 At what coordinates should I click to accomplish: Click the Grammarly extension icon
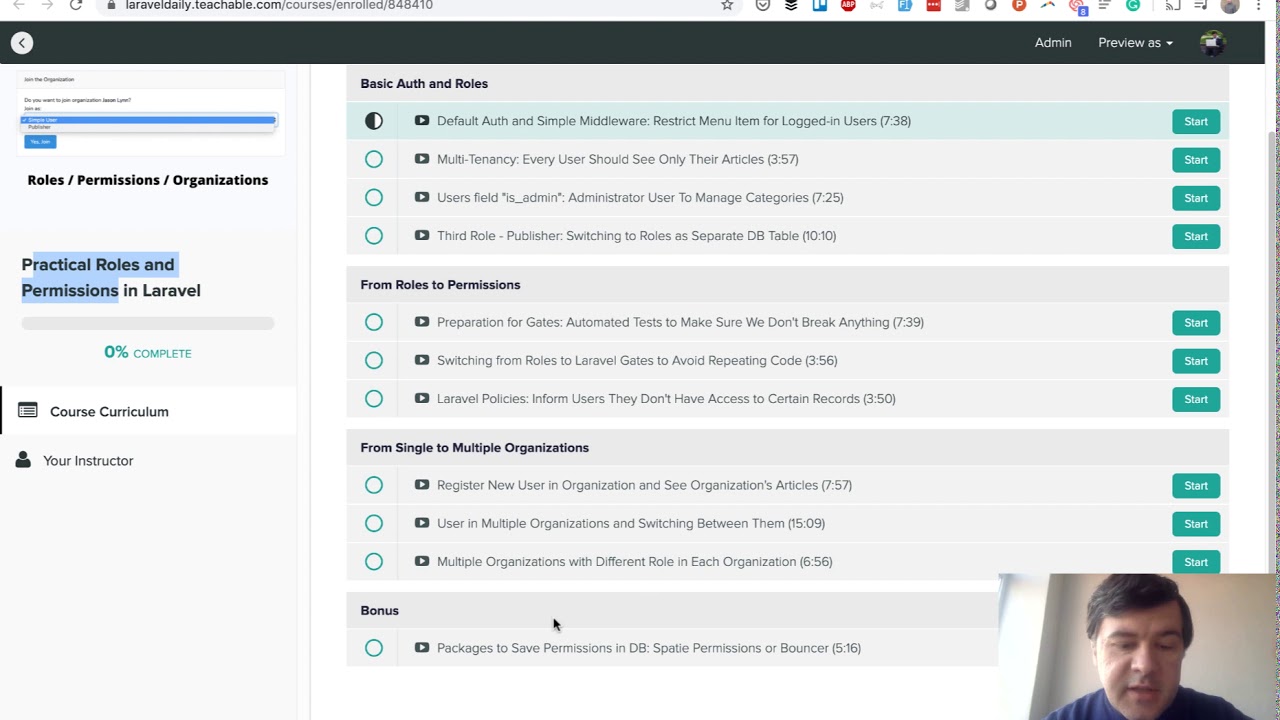1133,5
